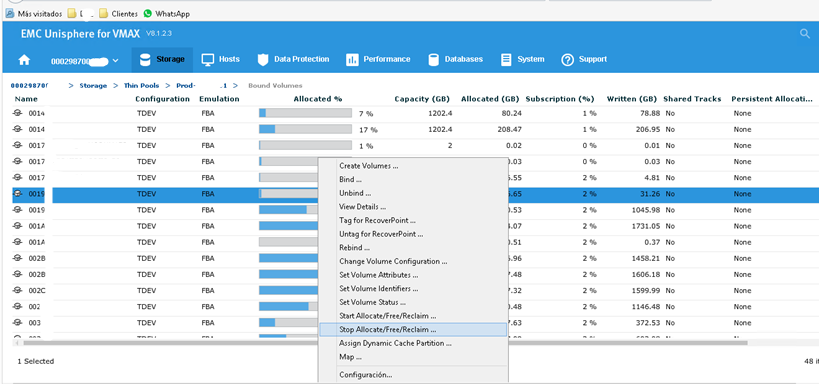The height and width of the screenshot is (384, 819).
Task: Open WhatsApp bookmark in browser bar
Action: [167, 14]
